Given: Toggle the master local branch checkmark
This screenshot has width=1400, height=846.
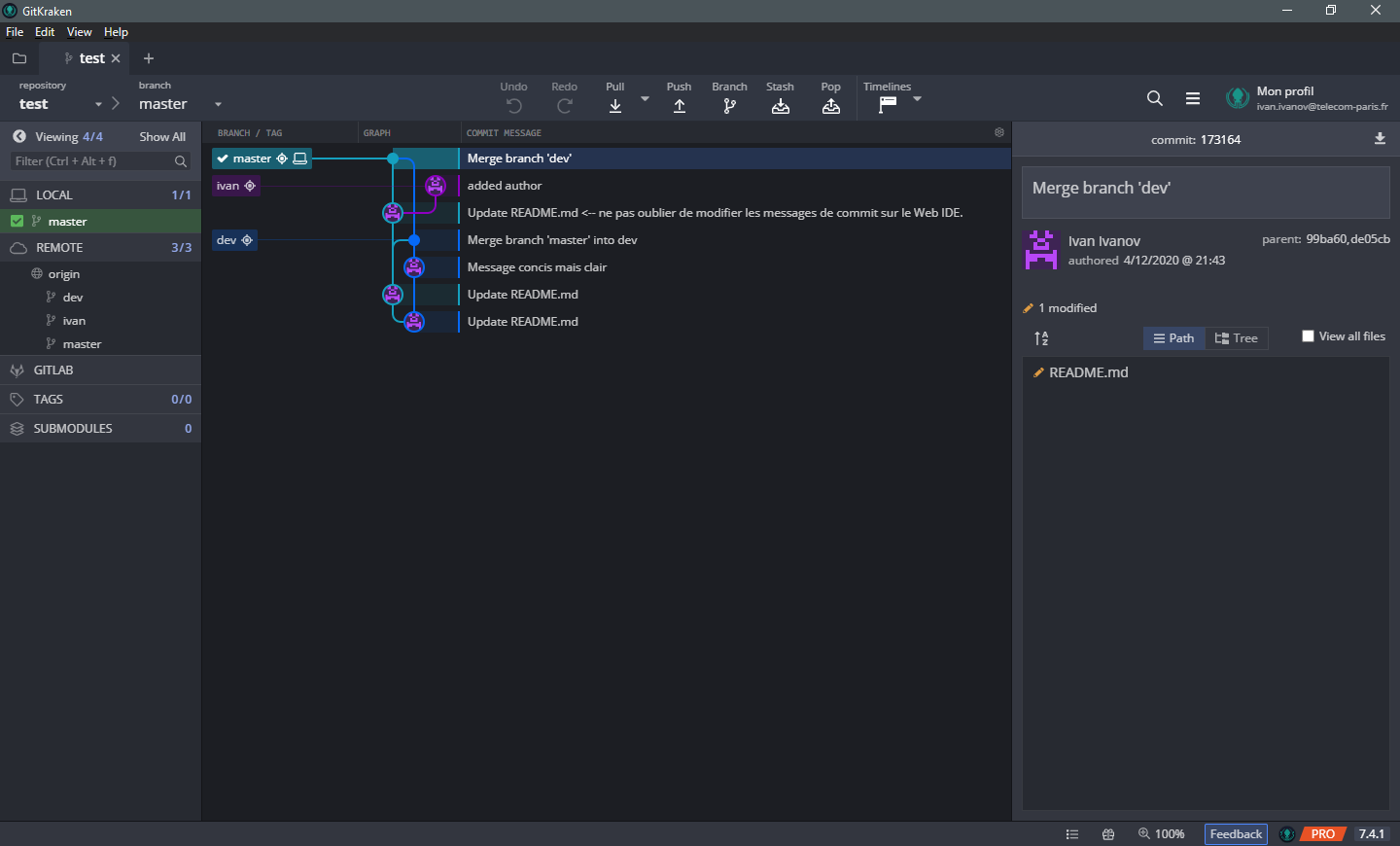Looking at the screenshot, I should (x=17, y=221).
